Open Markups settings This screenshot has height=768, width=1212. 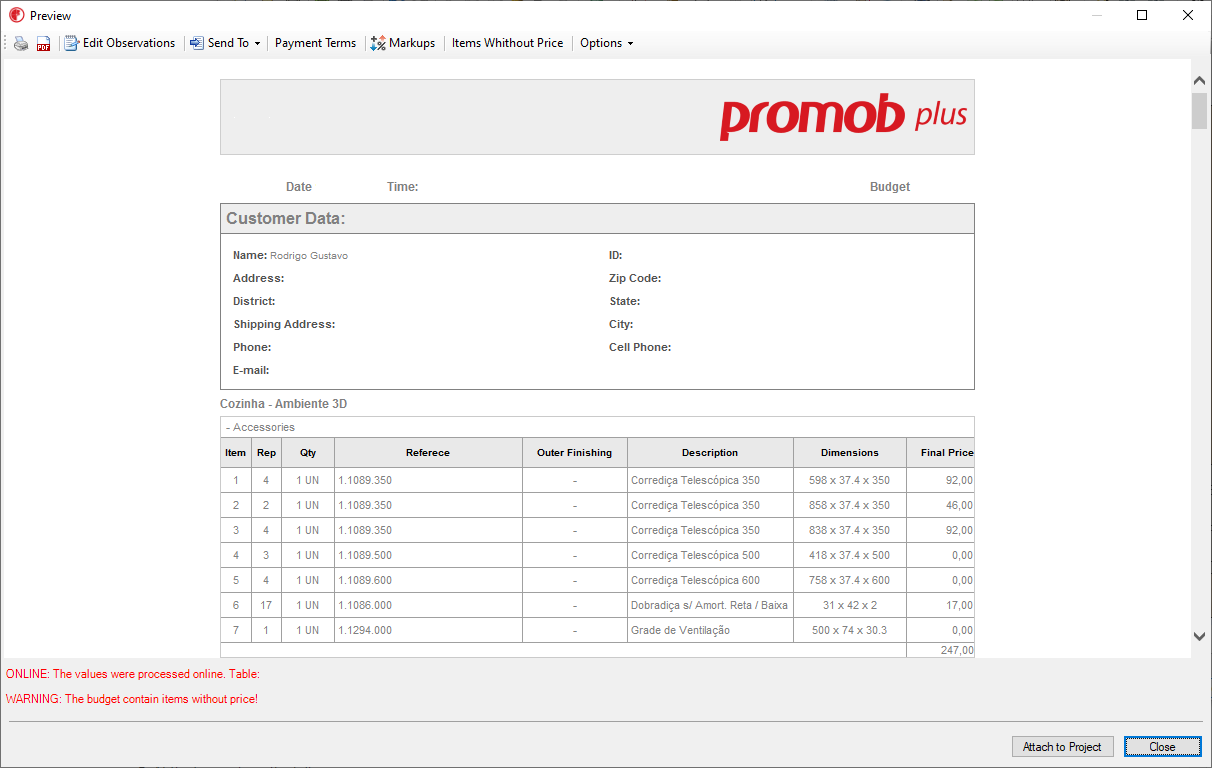tap(403, 43)
